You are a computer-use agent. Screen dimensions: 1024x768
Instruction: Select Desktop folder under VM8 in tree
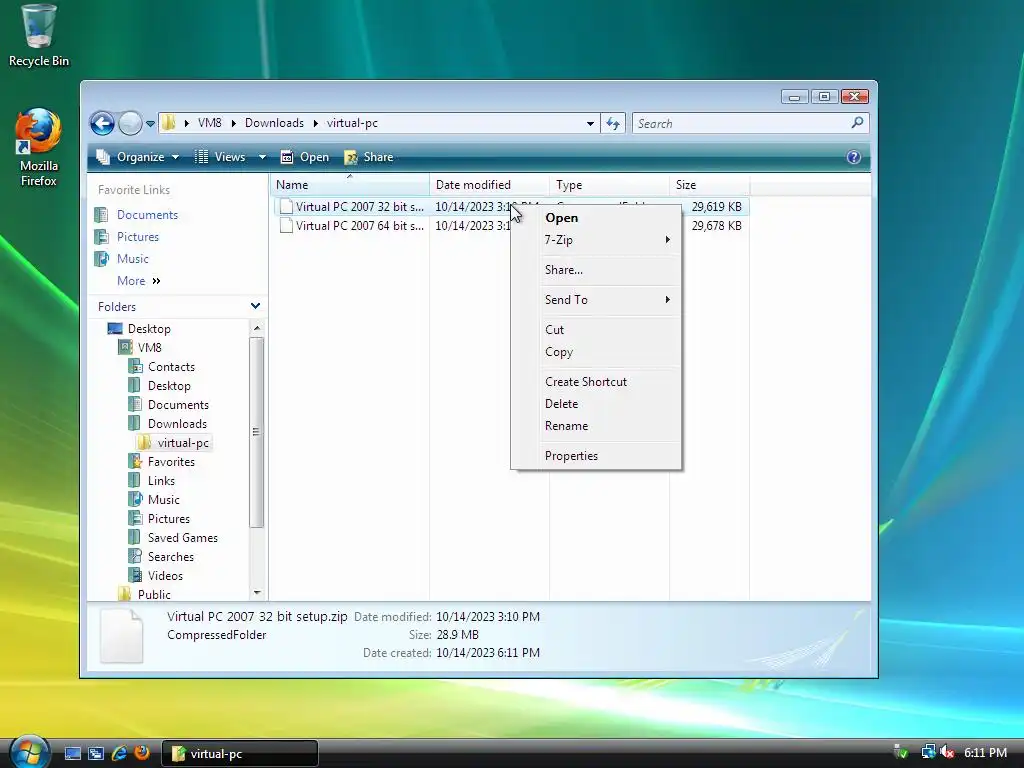(x=159, y=385)
